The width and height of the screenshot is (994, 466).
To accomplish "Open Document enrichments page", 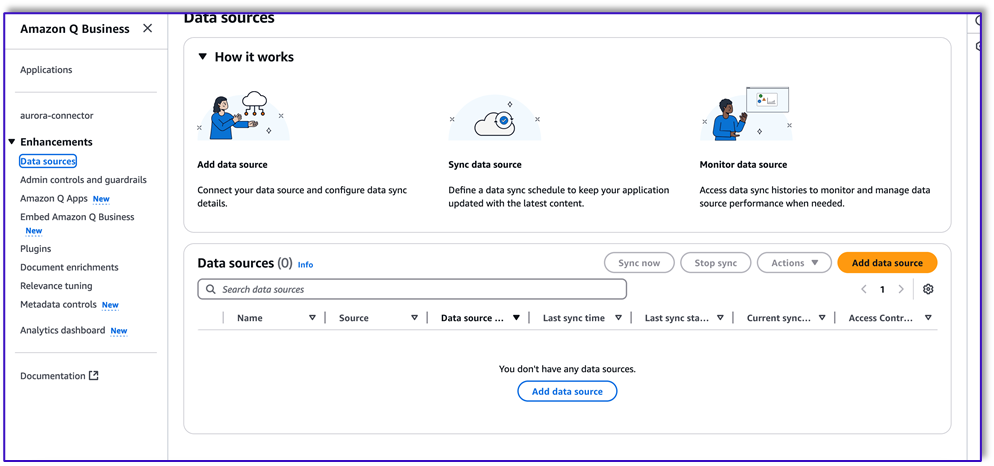I will click(69, 267).
